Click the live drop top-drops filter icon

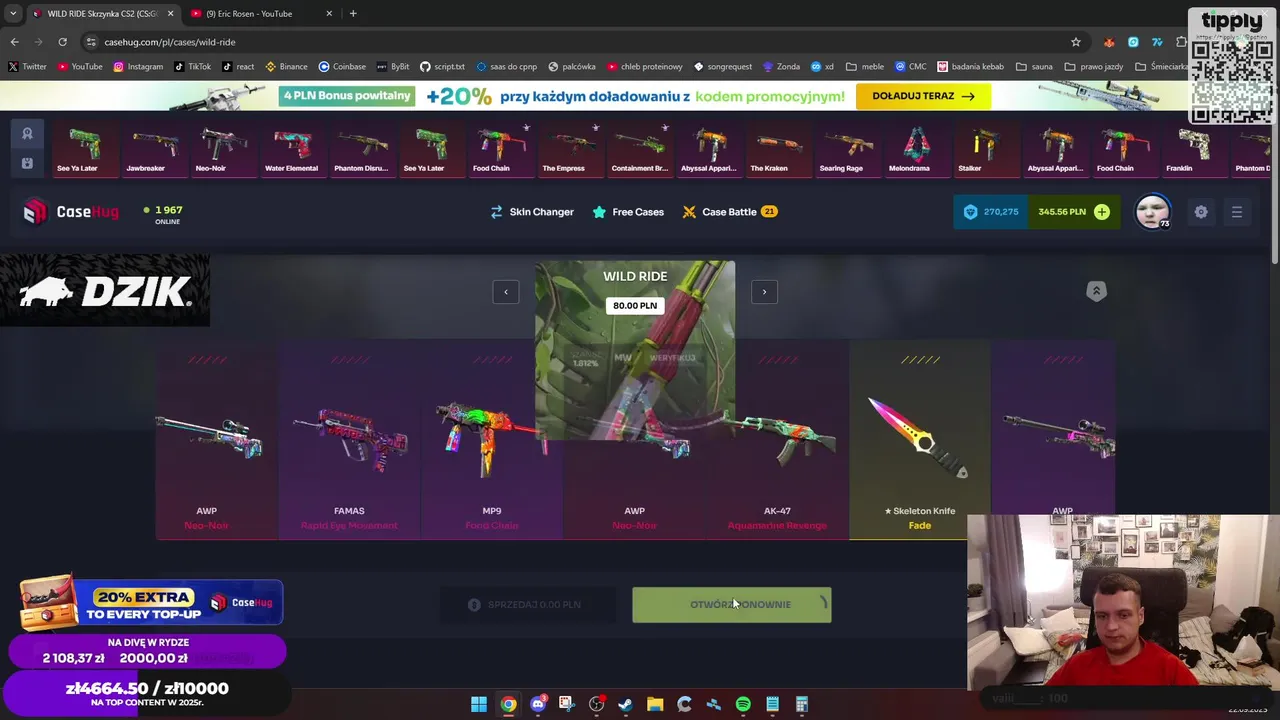27,133
